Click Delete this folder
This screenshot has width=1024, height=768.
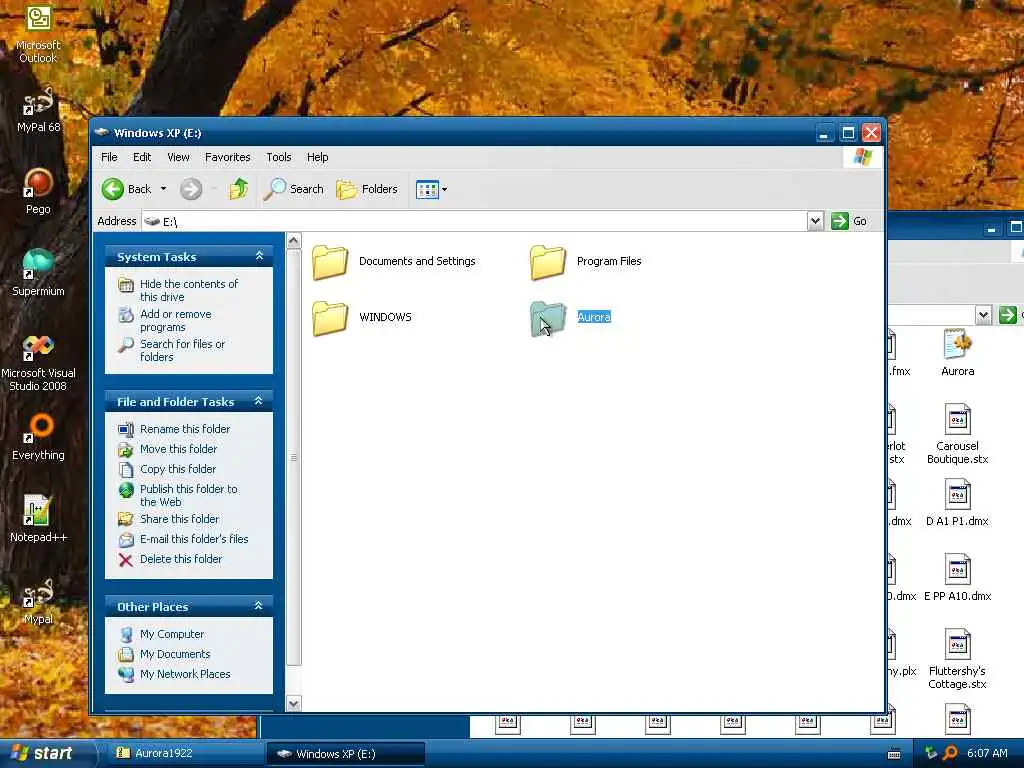(181, 559)
